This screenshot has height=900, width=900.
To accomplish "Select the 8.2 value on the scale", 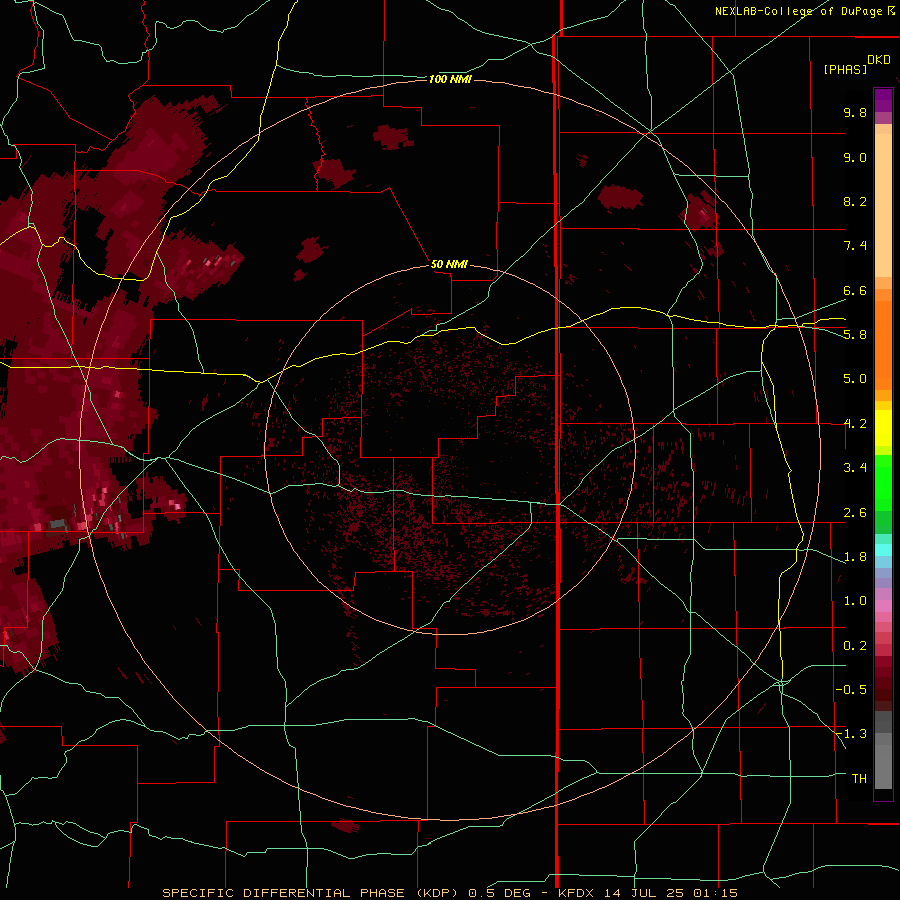I will click(855, 201).
